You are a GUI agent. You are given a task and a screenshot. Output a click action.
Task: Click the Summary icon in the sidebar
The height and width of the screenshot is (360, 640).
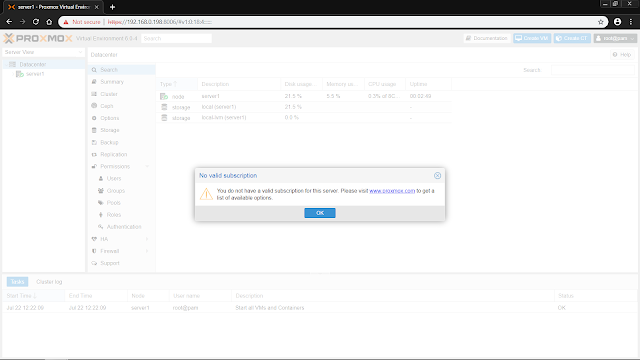coord(94,82)
